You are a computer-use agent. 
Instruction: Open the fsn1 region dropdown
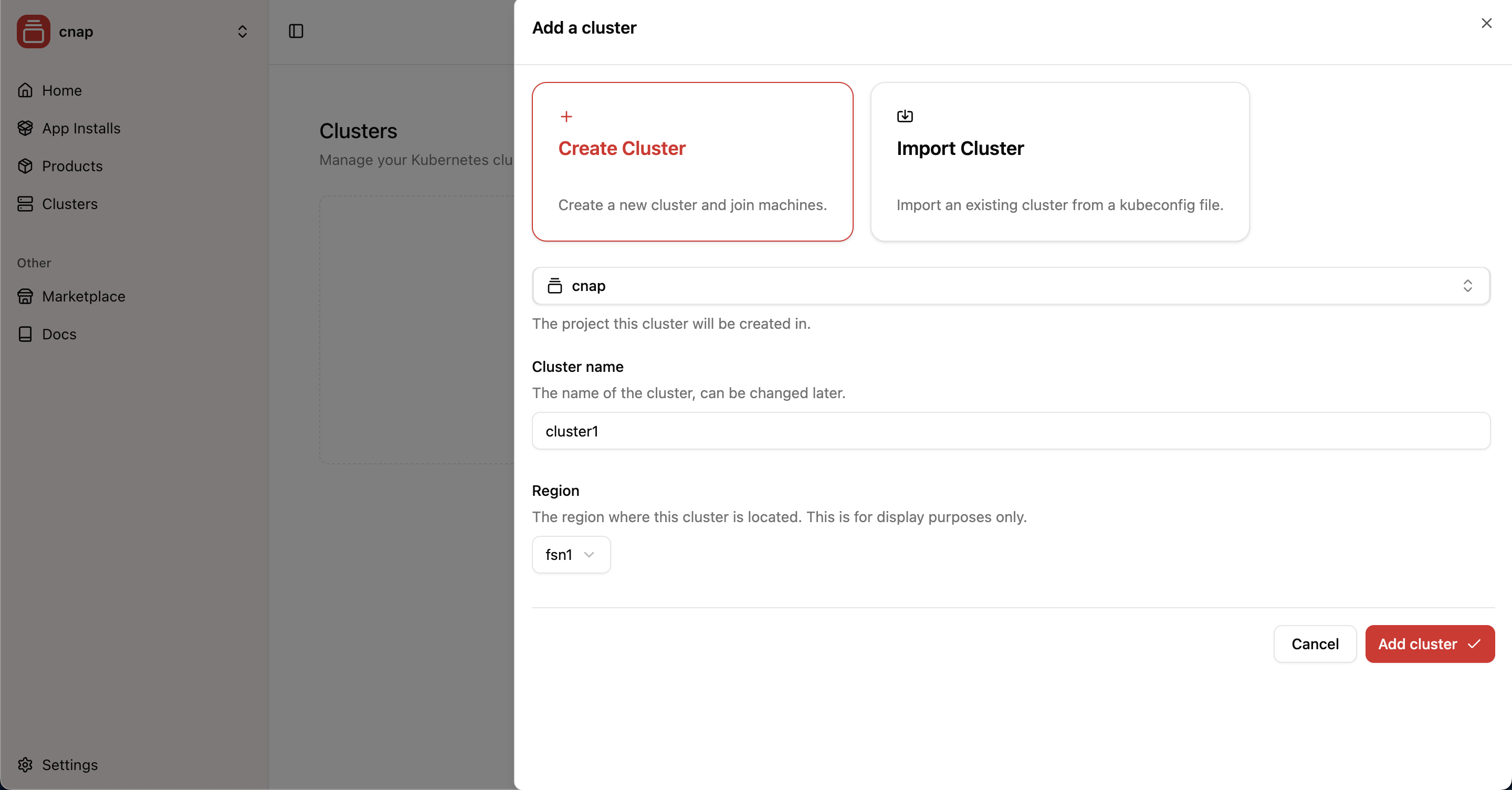click(571, 555)
